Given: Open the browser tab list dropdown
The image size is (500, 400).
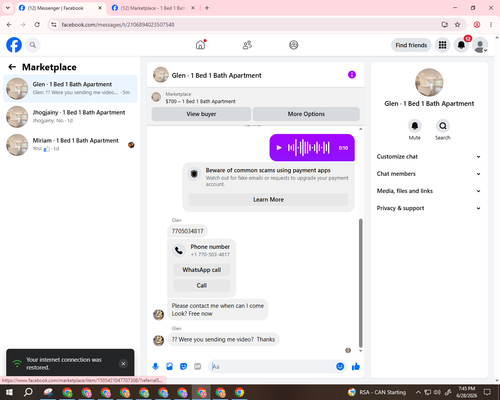Looking at the screenshot, I should click(x=8, y=8).
